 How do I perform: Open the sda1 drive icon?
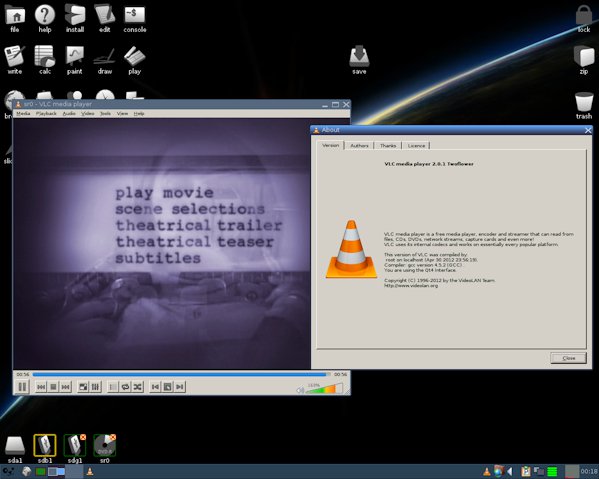(x=15, y=449)
